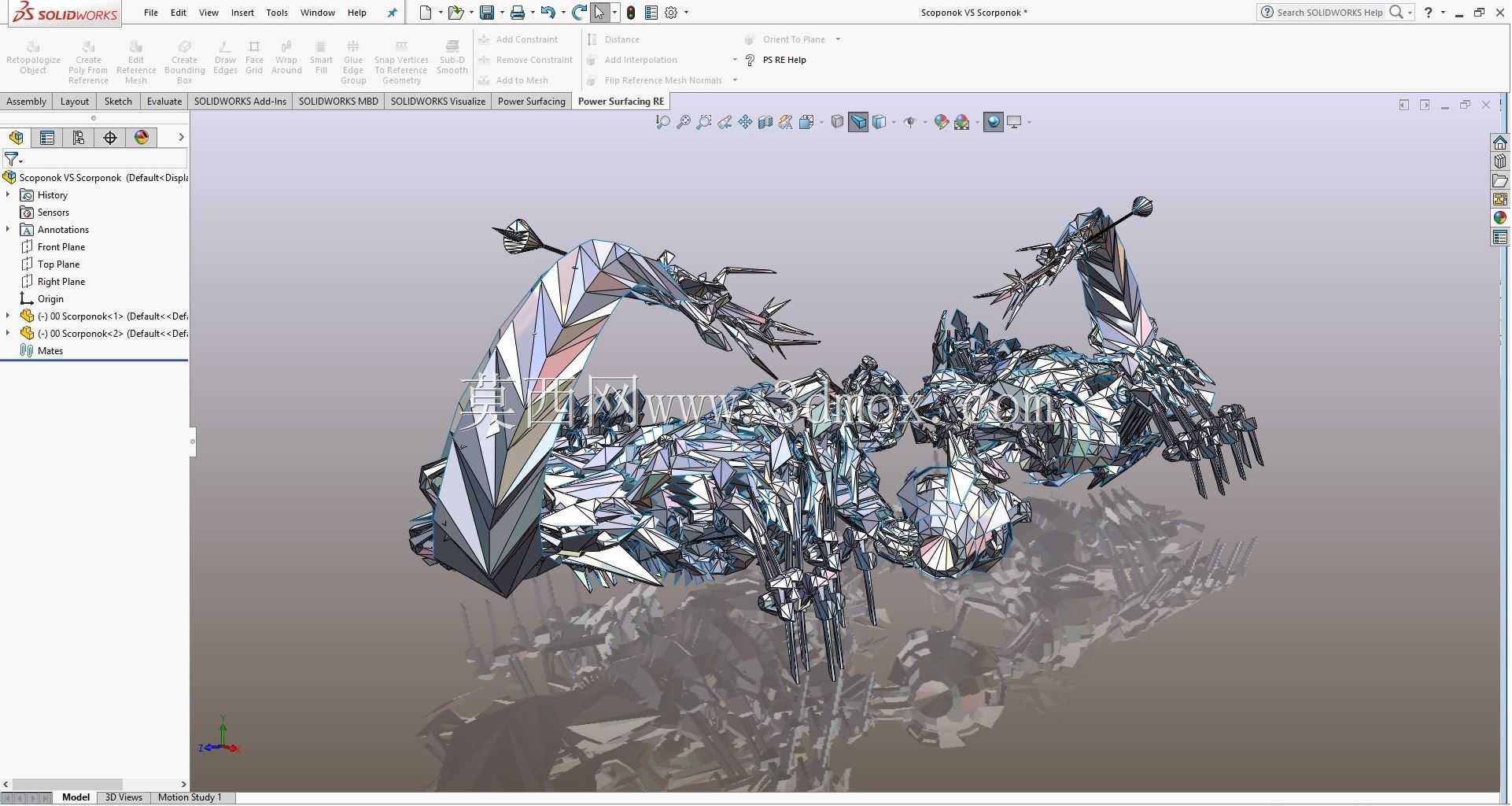Select the Front Plane tree item

(x=61, y=247)
